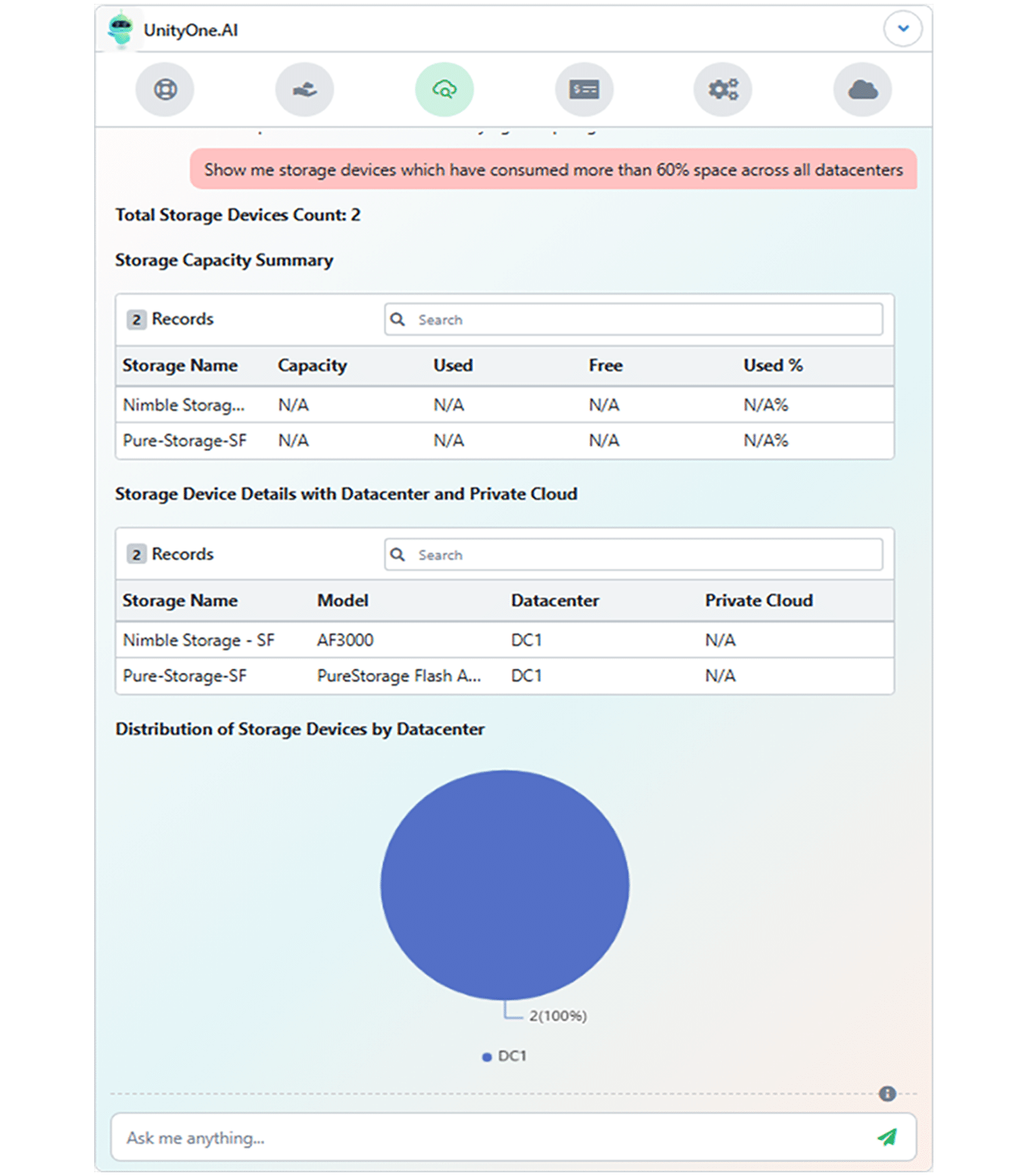Image resolution: width=1029 pixels, height=1176 pixels.
Task: Click the info icon above chat input
Action: click(887, 1094)
